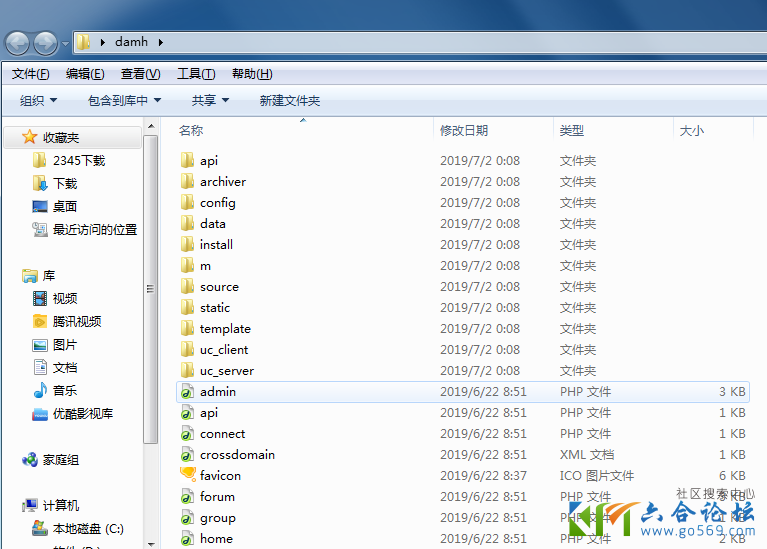
Task: Open the uc_server folder icon
Action: [x=187, y=371]
